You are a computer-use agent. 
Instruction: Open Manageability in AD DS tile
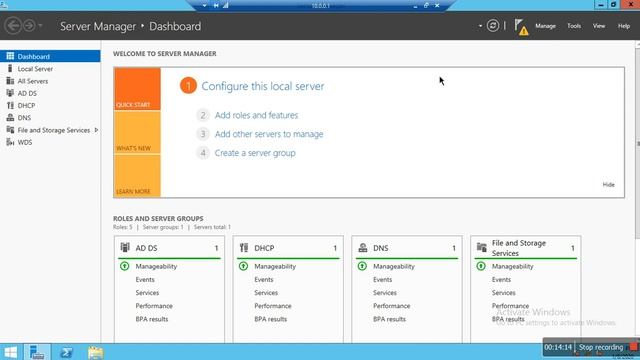[x=156, y=266]
